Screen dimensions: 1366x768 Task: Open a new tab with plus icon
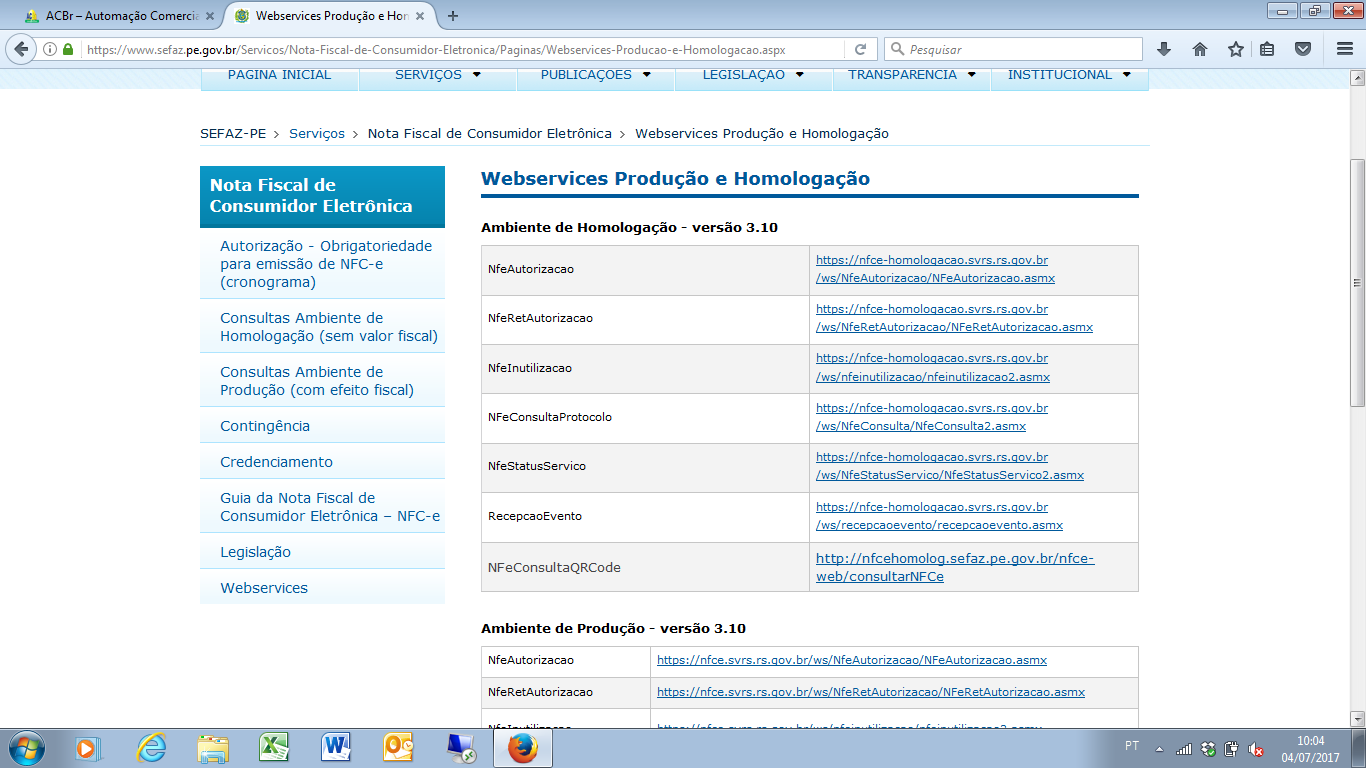[x=453, y=16]
